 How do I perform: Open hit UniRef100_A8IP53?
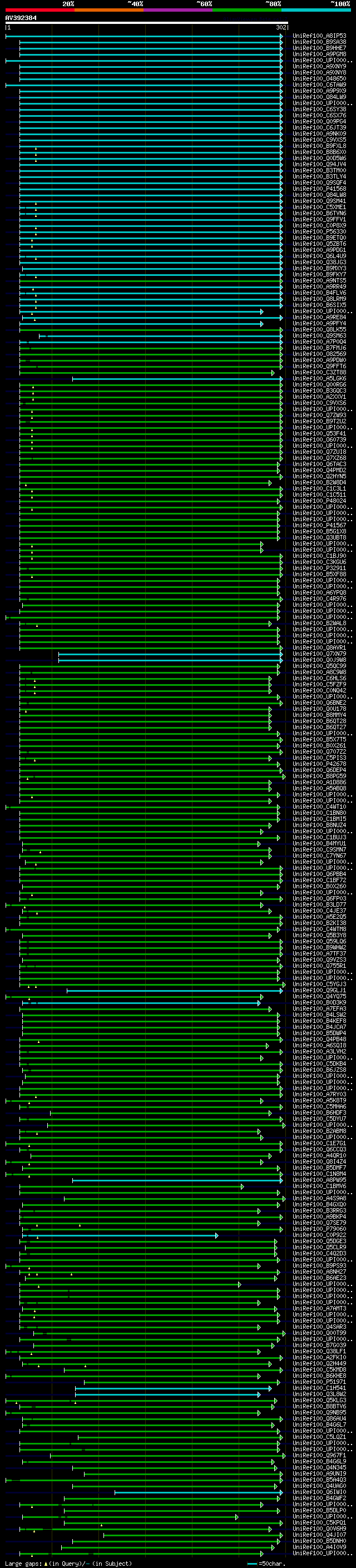(319, 36)
